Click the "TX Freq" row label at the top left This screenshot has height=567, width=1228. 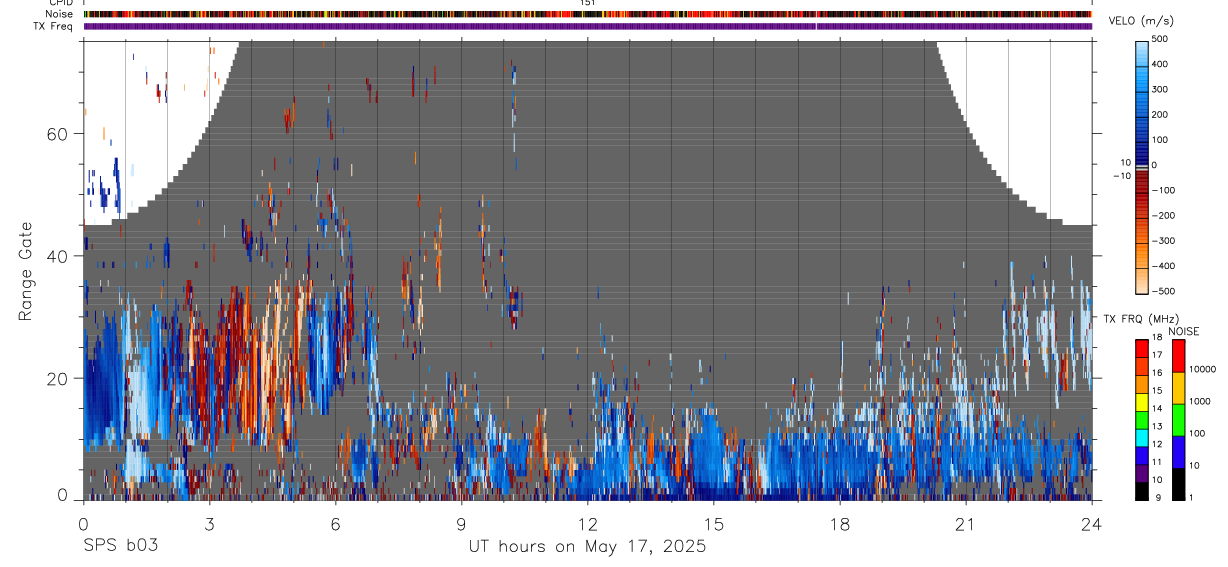[x=54, y=26]
